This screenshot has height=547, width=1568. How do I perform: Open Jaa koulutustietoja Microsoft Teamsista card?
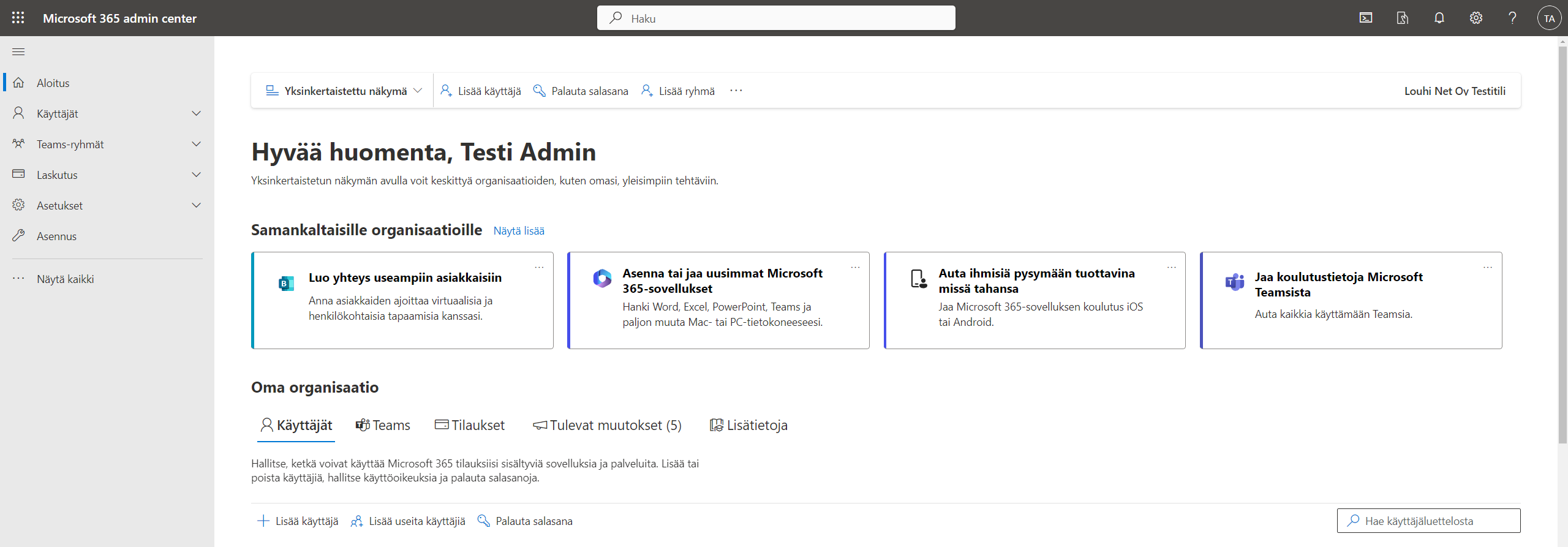(1351, 300)
